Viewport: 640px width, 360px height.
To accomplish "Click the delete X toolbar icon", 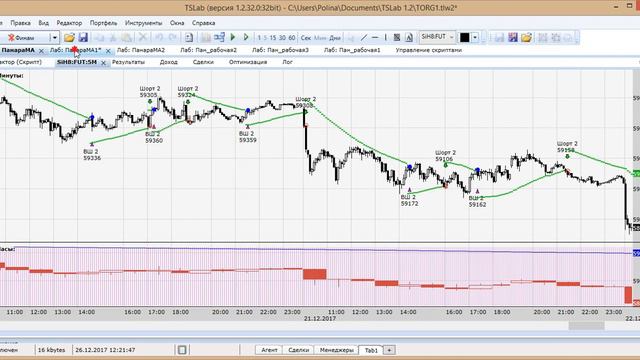I will pyautogui.click(x=142, y=38).
